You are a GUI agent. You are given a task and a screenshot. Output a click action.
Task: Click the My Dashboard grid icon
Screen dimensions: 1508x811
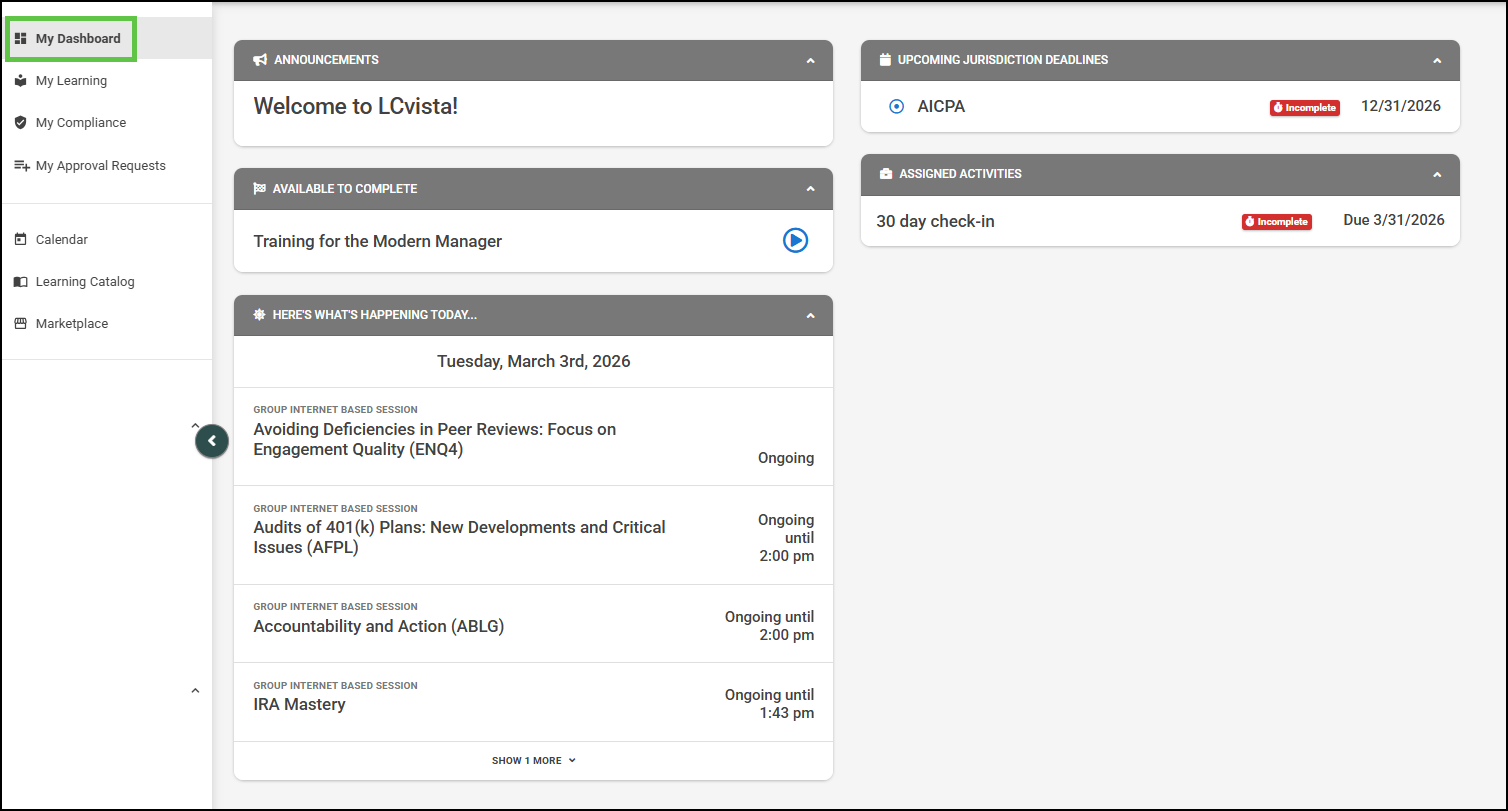click(x=20, y=39)
